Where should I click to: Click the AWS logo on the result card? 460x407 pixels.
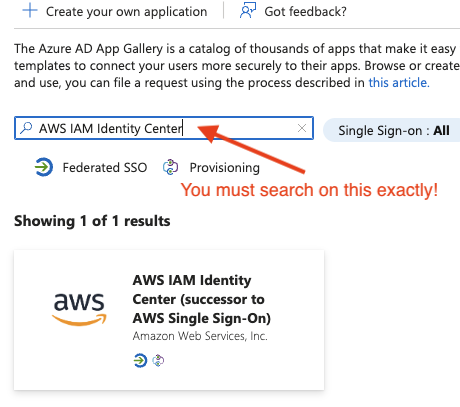79,310
